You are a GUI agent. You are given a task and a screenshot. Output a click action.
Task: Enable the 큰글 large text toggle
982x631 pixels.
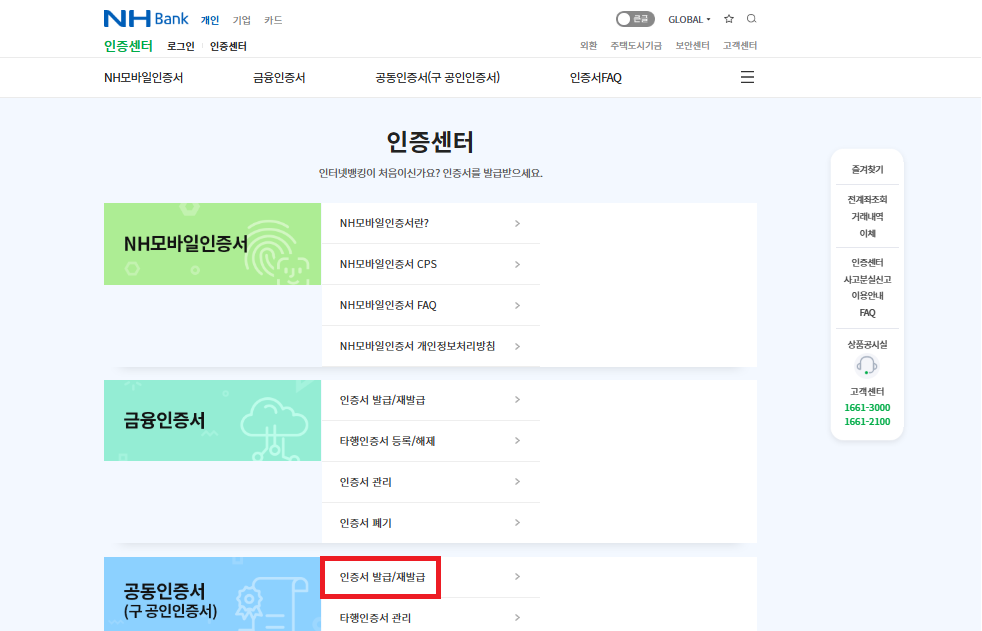[x=636, y=18]
